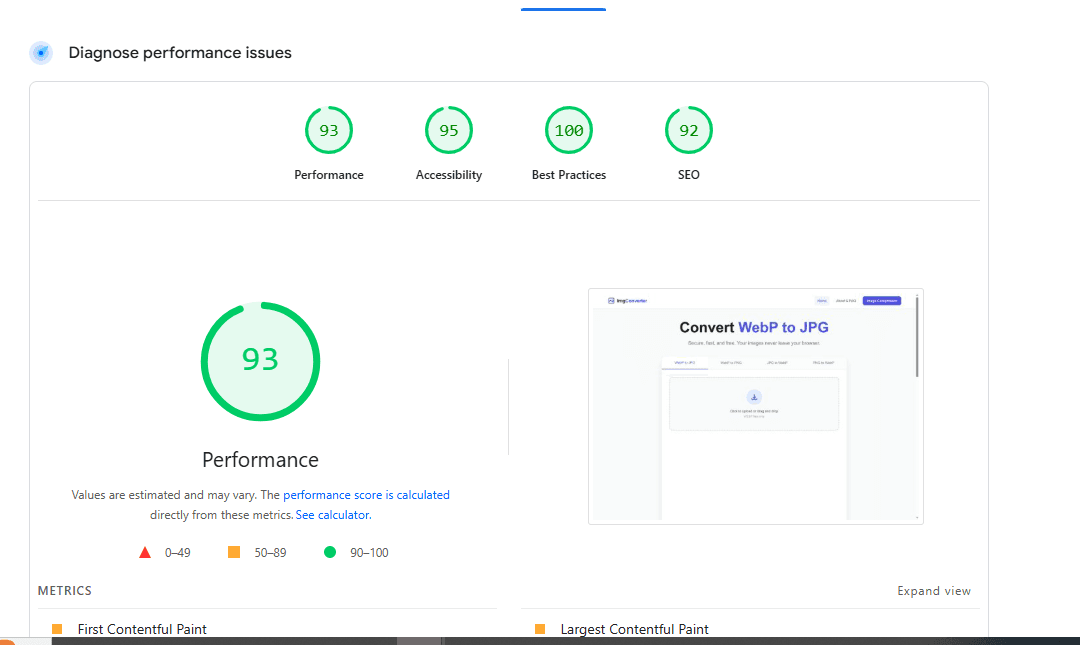Click the red triangle icon in score legend

144,551
